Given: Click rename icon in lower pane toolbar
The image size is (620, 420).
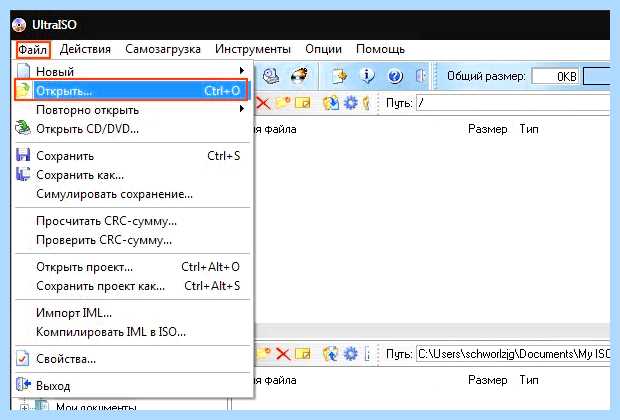Looking at the screenshot, I should point(303,354).
